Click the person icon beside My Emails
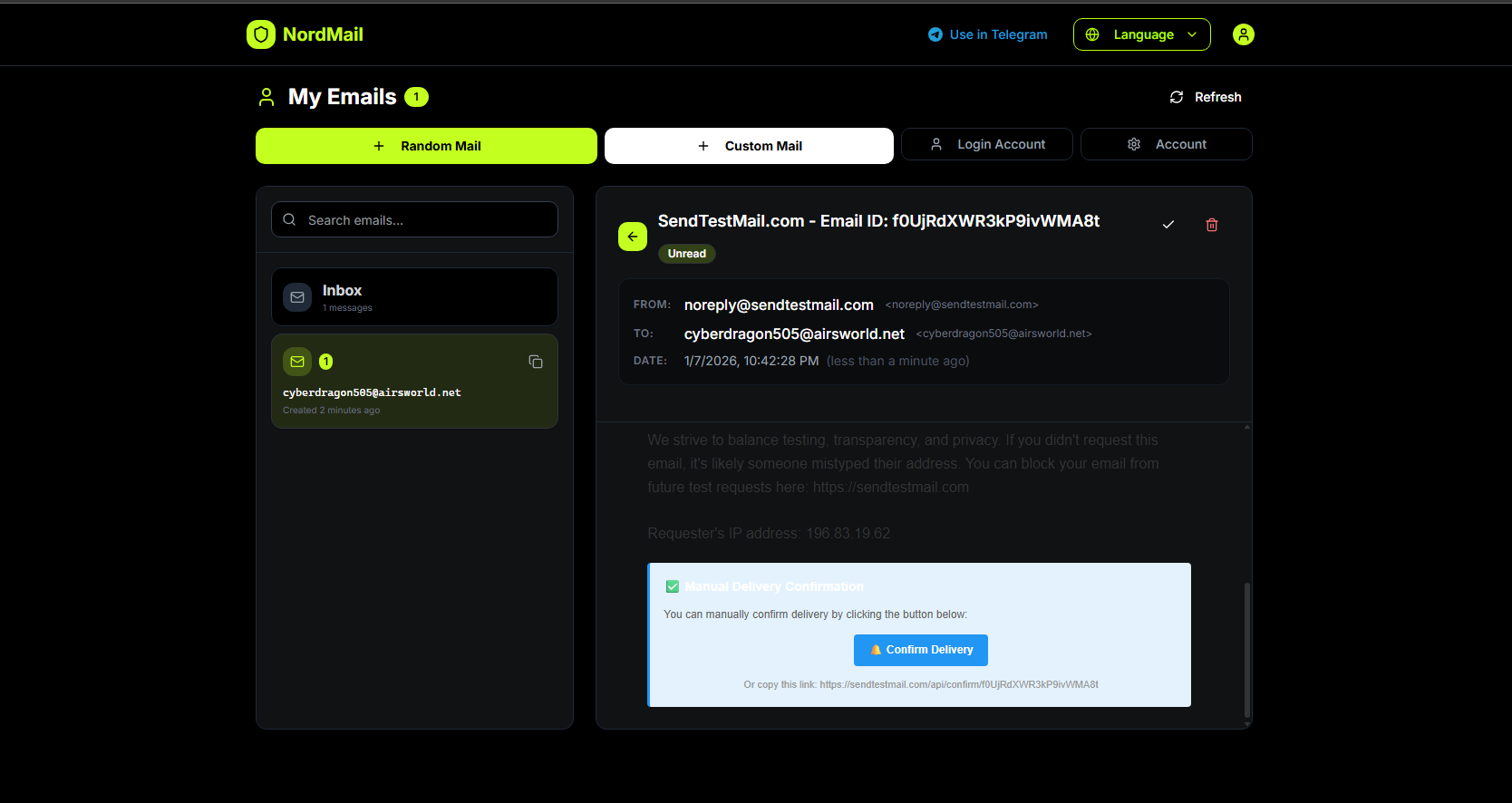 click(267, 97)
